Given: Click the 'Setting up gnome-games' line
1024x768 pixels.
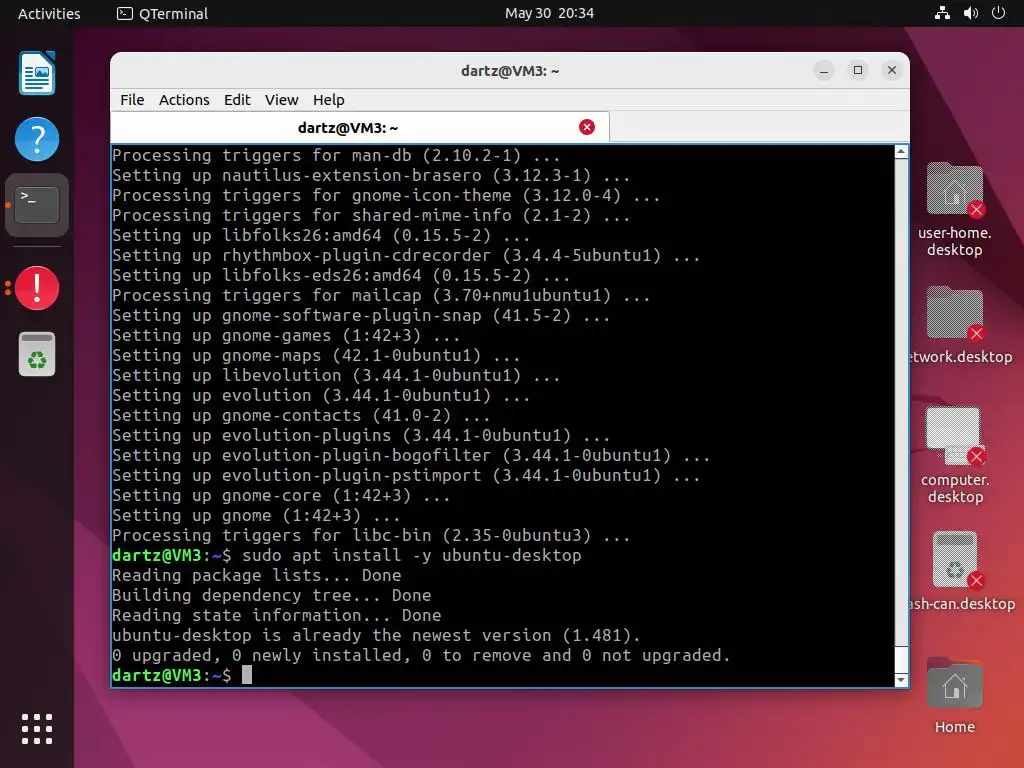Looking at the screenshot, I should pos(286,335).
